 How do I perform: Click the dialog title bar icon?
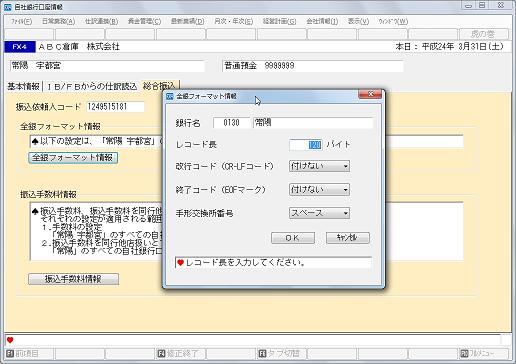tap(170, 96)
